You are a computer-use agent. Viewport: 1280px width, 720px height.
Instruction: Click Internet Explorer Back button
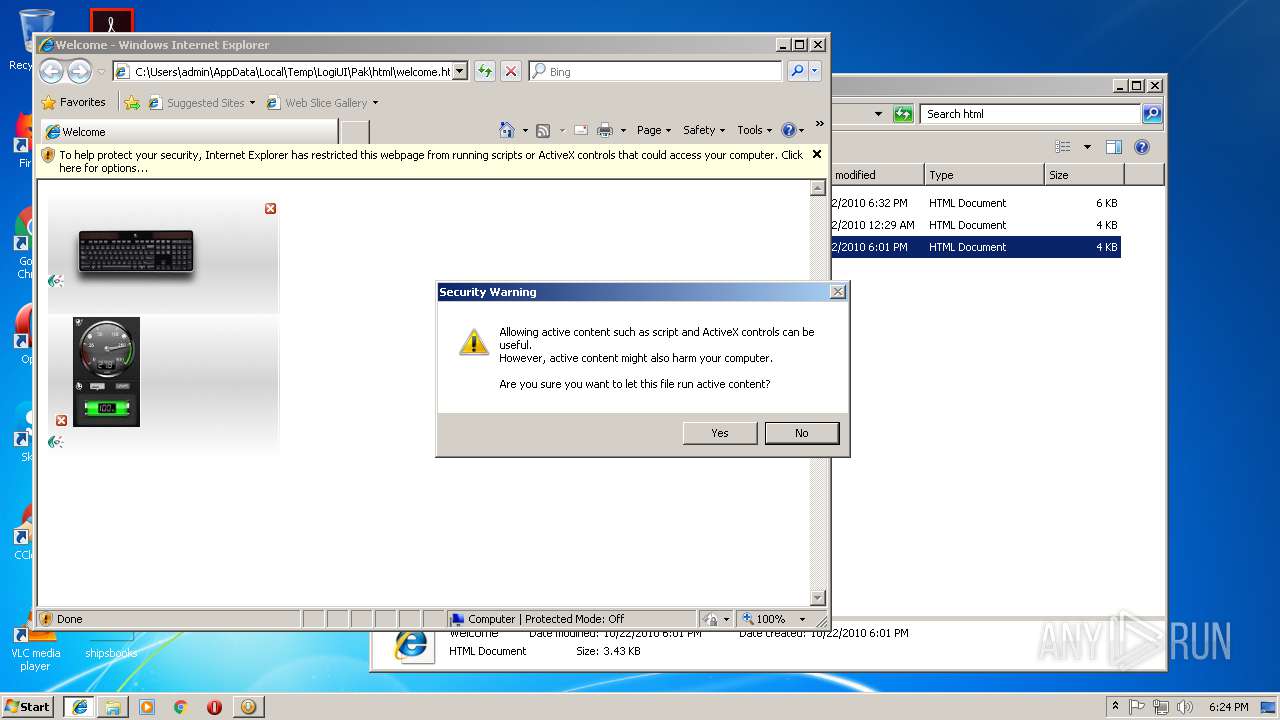tap(52, 71)
